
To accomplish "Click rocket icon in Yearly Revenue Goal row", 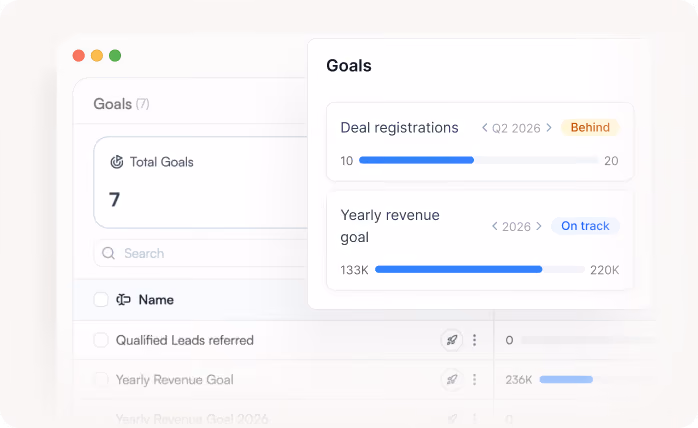I will click(451, 379).
